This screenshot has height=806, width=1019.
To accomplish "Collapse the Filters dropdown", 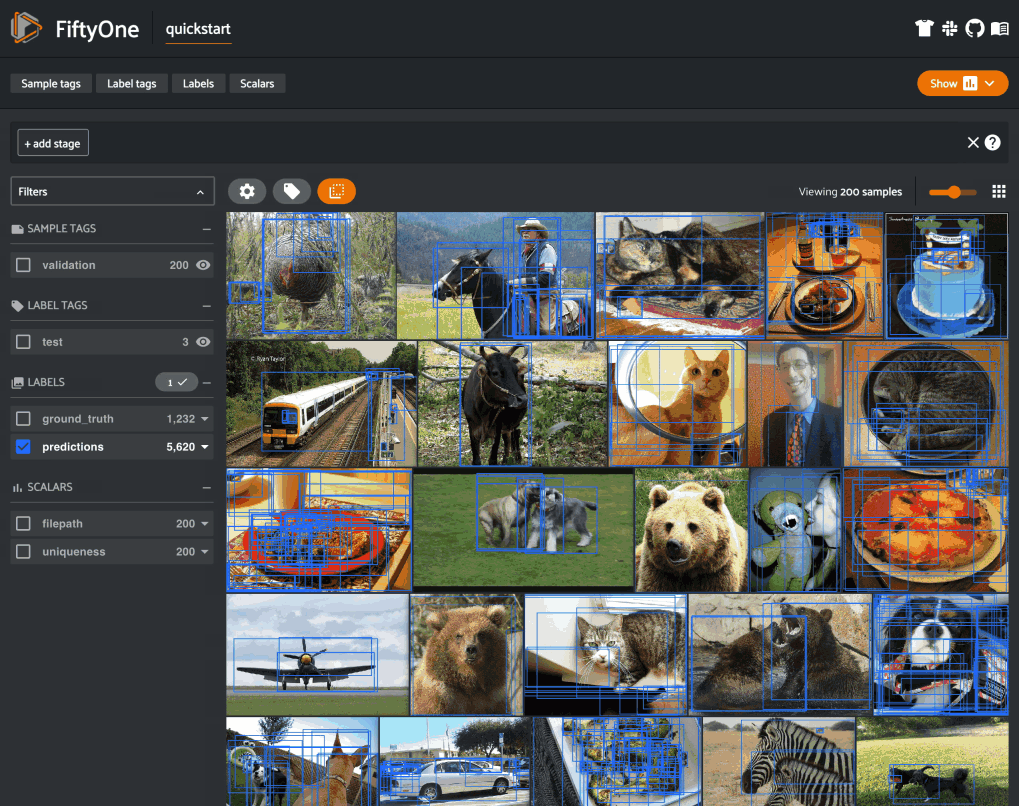I will click(x=200, y=192).
